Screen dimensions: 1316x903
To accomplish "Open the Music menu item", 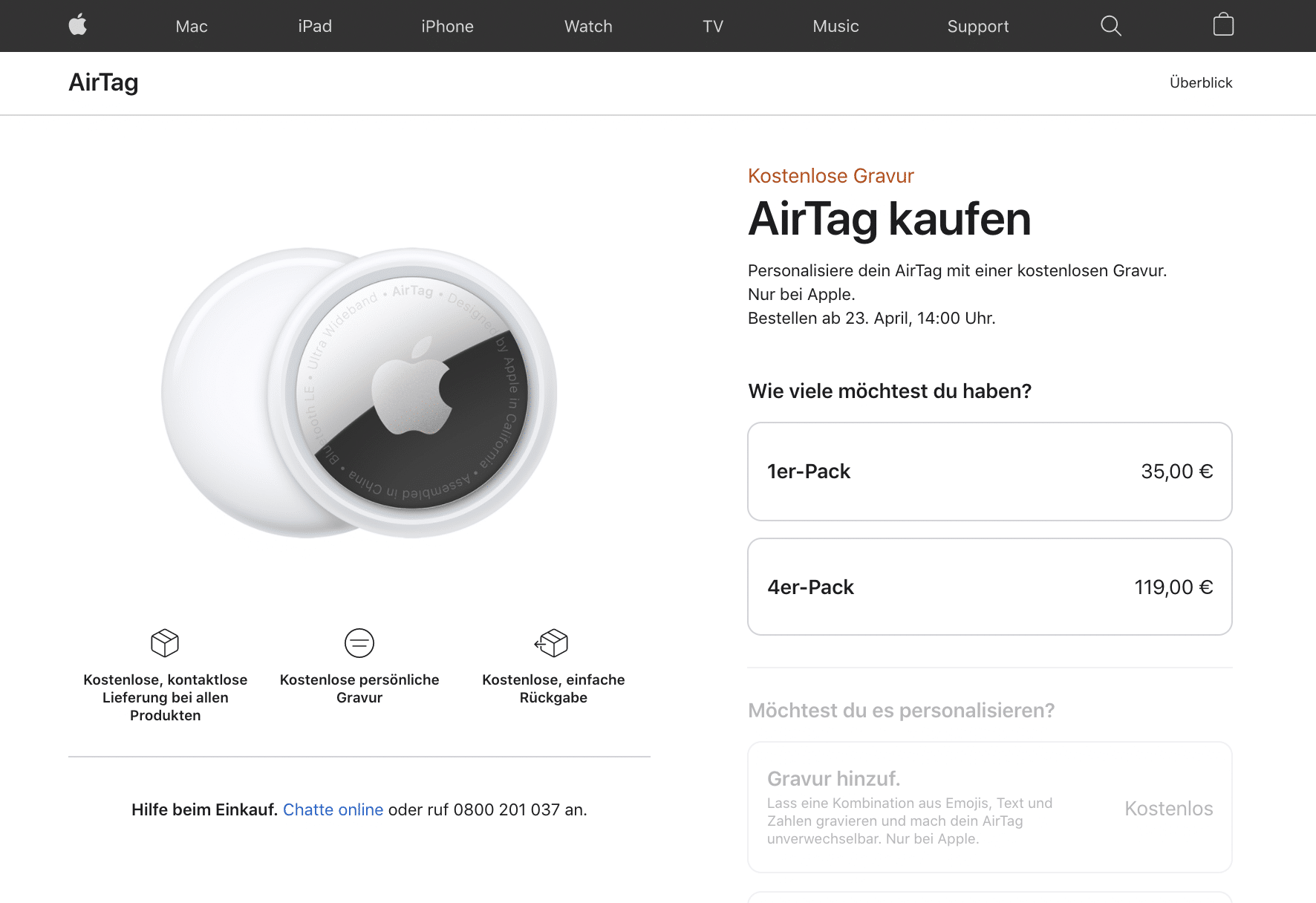I will [835, 27].
